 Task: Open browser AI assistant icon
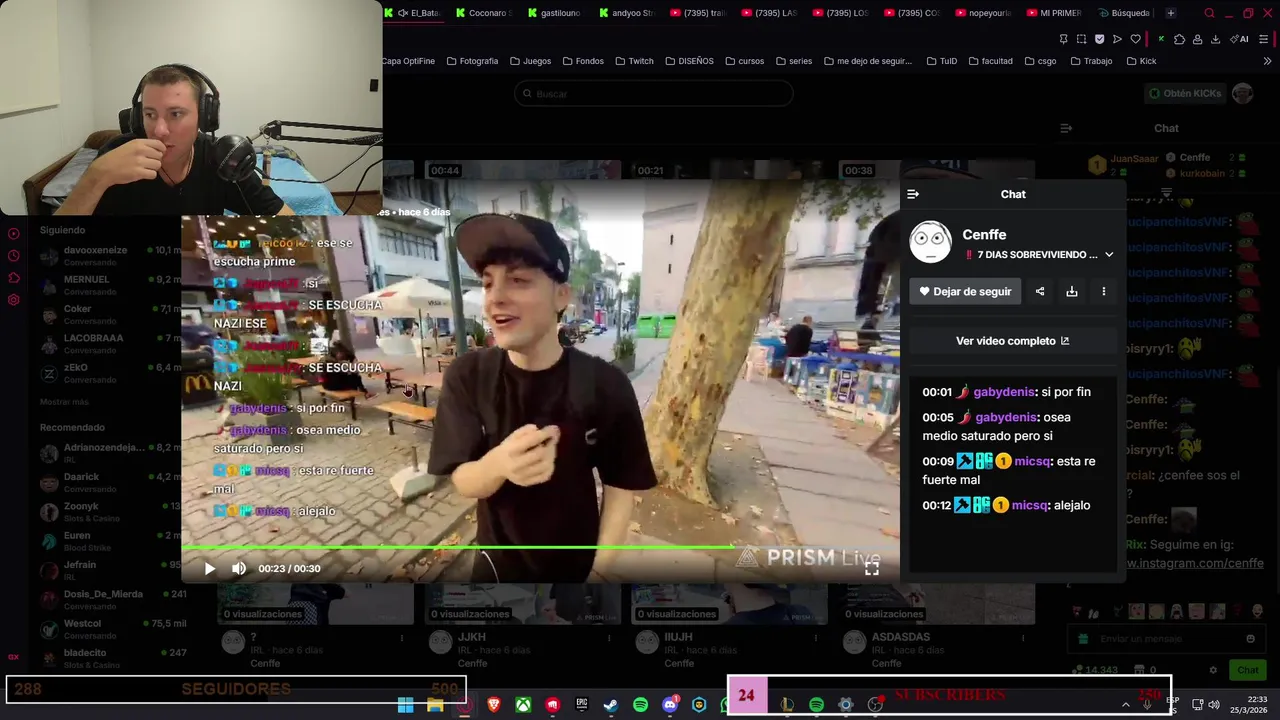click(x=1241, y=39)
